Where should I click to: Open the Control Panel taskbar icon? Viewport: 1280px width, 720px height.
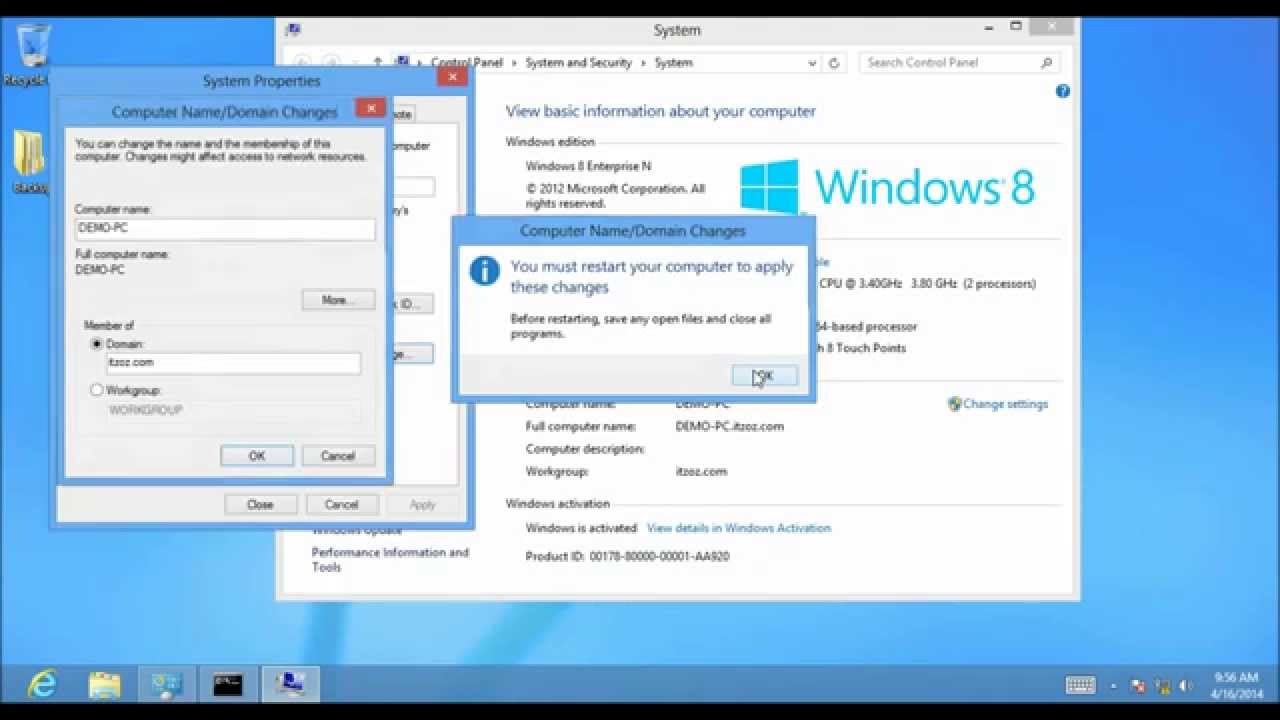click(x=166, y=684)
